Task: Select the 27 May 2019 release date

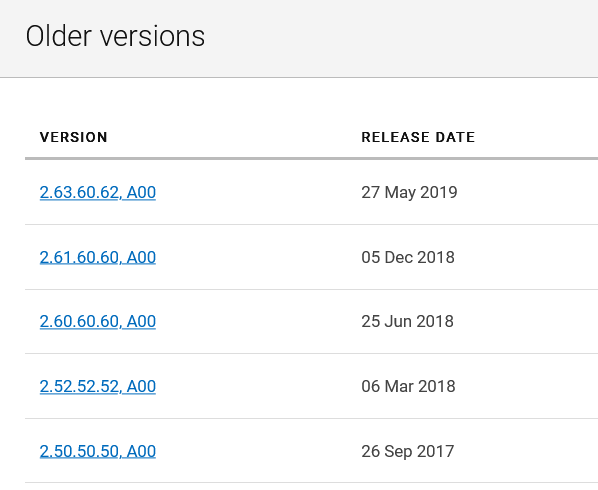Action: click(x=409, y=192)
